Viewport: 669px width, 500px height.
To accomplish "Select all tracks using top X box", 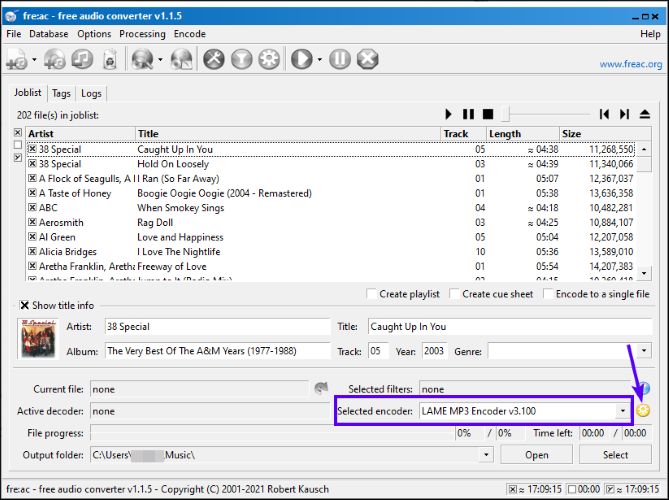I will (x=17, y=133).
